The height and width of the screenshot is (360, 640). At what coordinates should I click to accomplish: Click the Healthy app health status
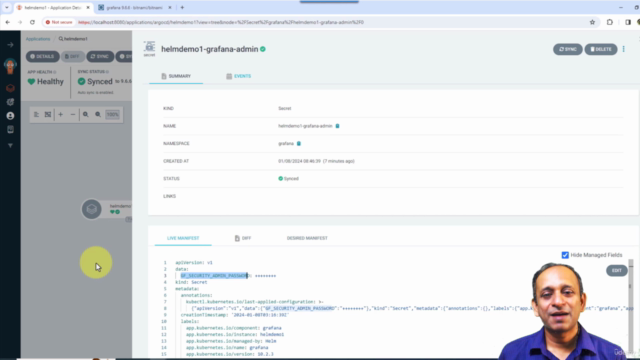46,81
